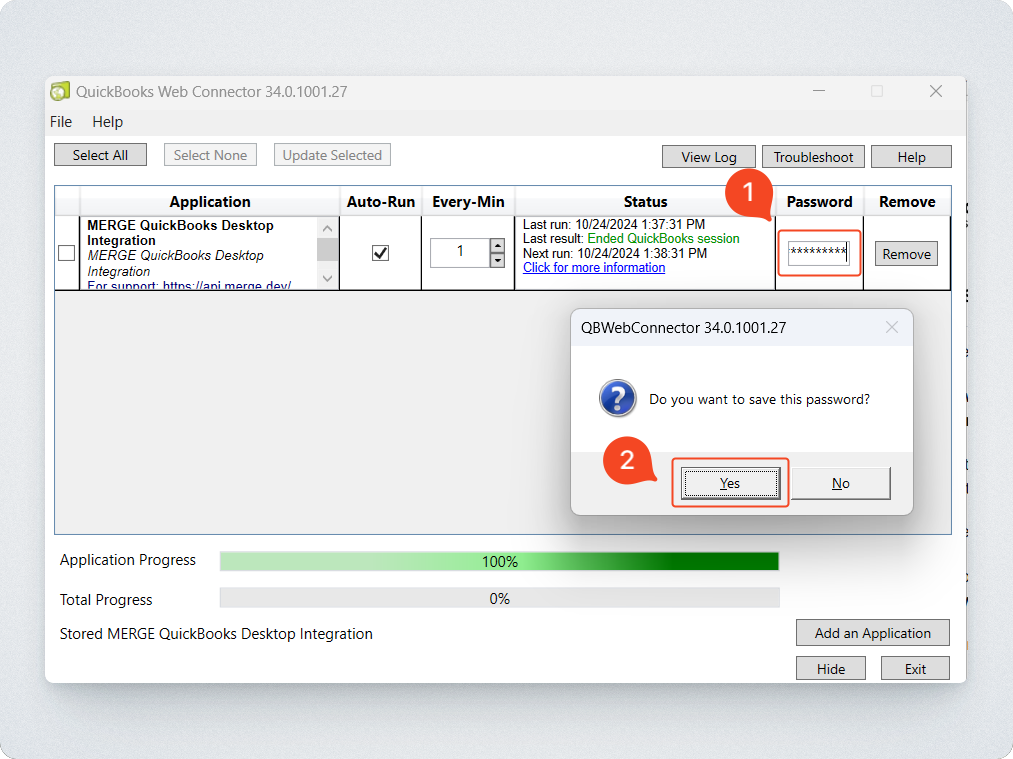Open the Help menu
Viewport: 1013px width, 759px height.
[107, 121]
